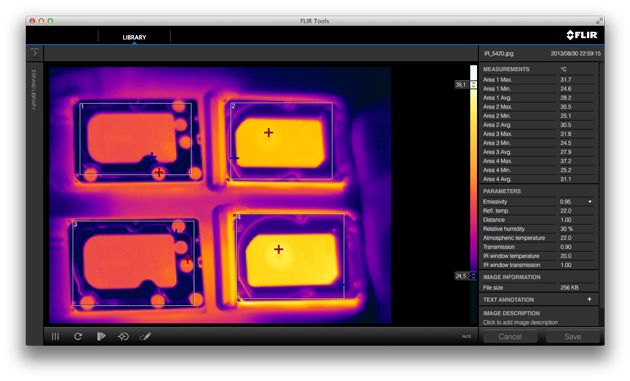Open the LIBRARY tab

pos(134,37)
